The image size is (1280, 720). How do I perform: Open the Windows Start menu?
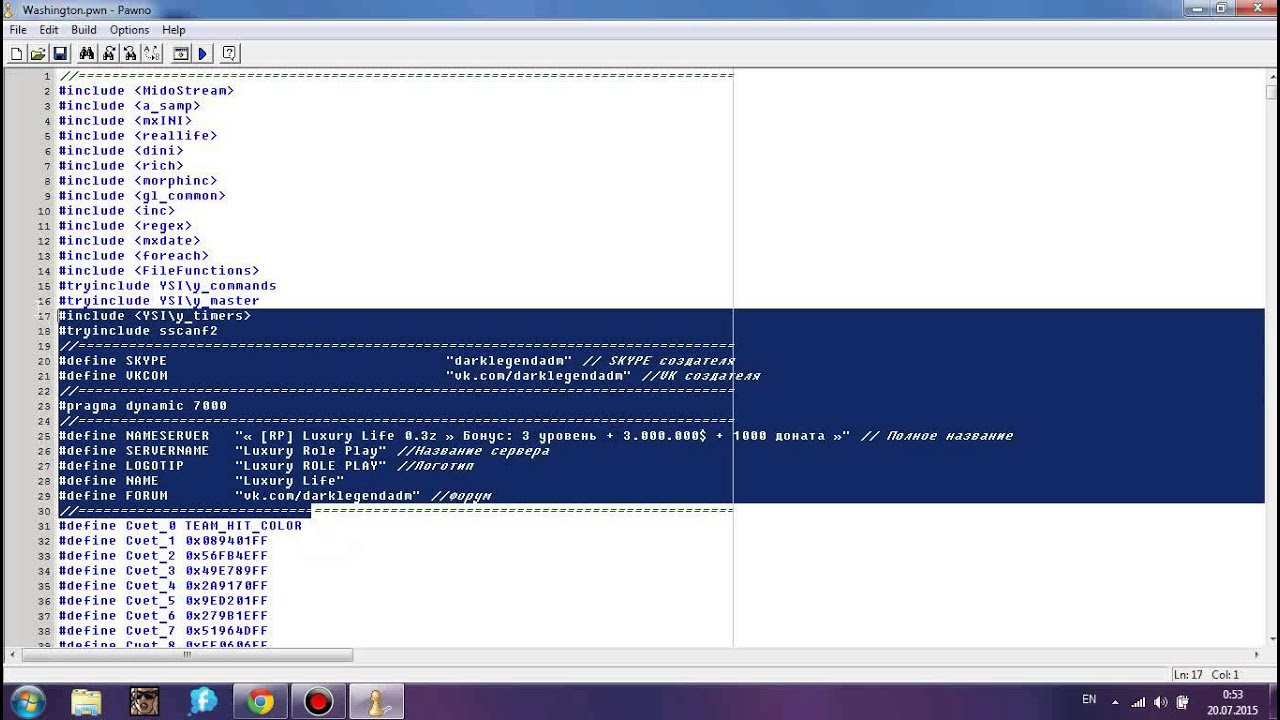27,701
